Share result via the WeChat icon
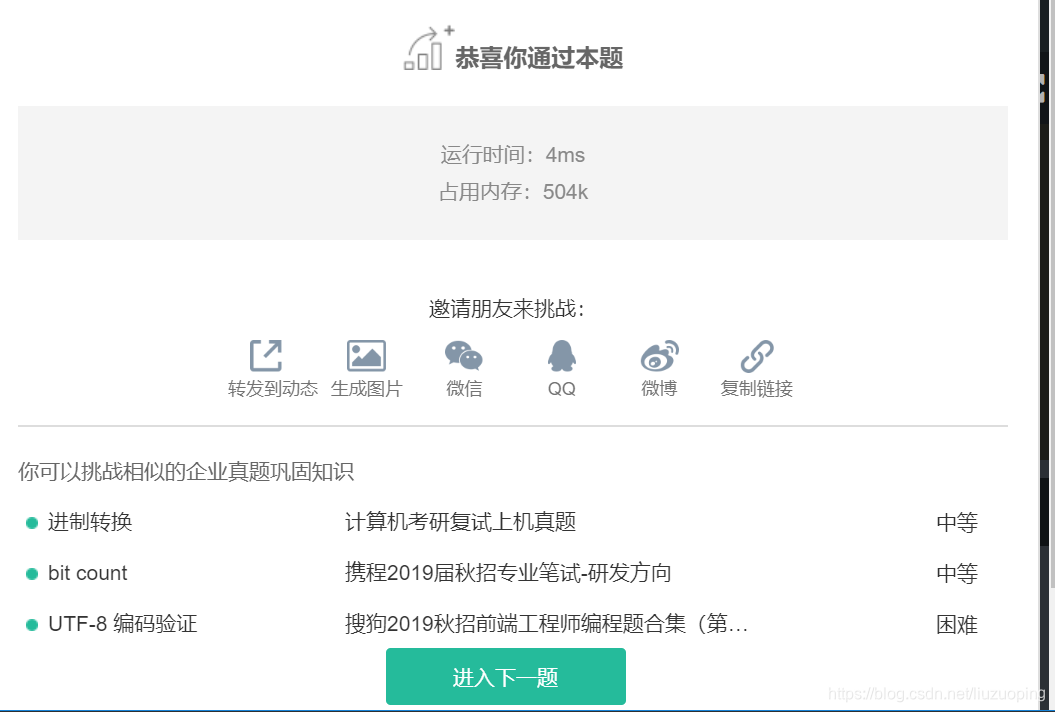Screen dimensions: 1055x712 pyautogui.click(x=463, y=355)
